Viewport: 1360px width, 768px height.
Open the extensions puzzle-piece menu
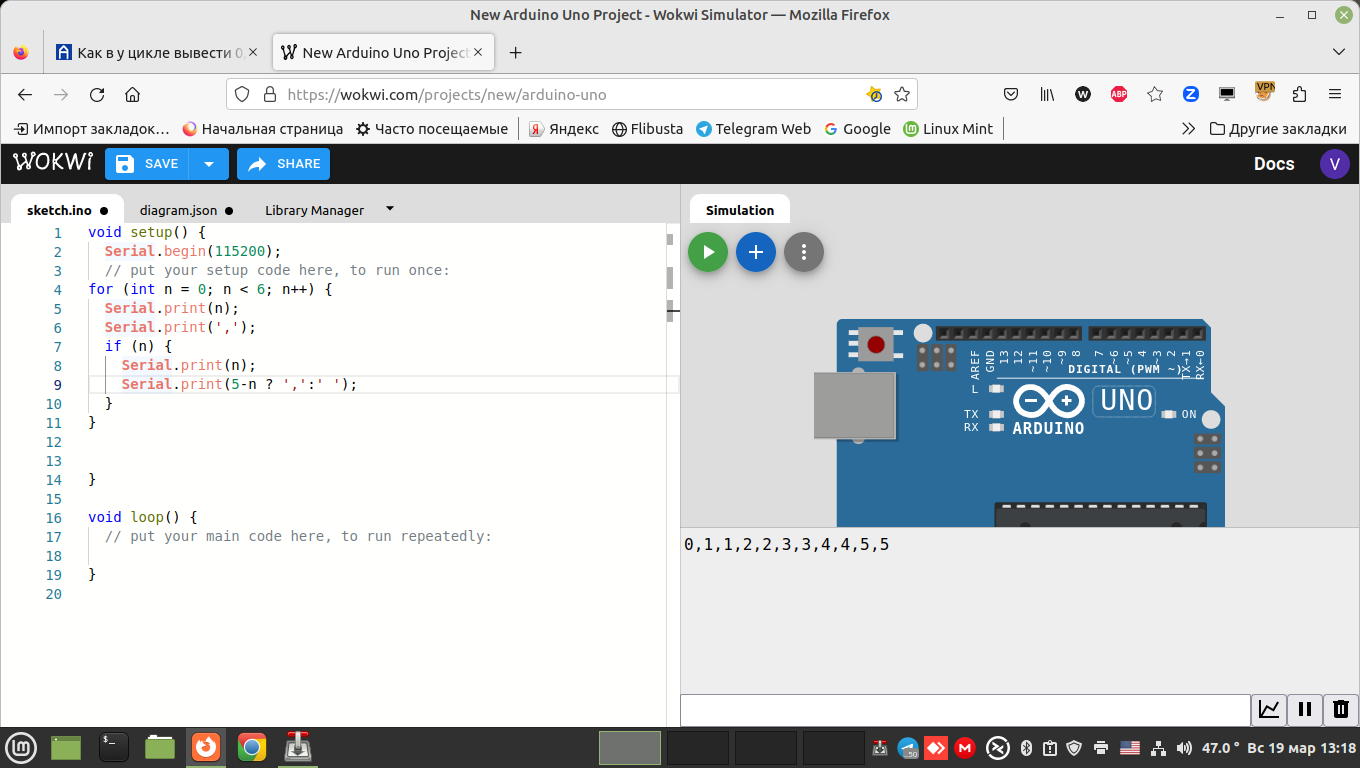[1299, 94]
